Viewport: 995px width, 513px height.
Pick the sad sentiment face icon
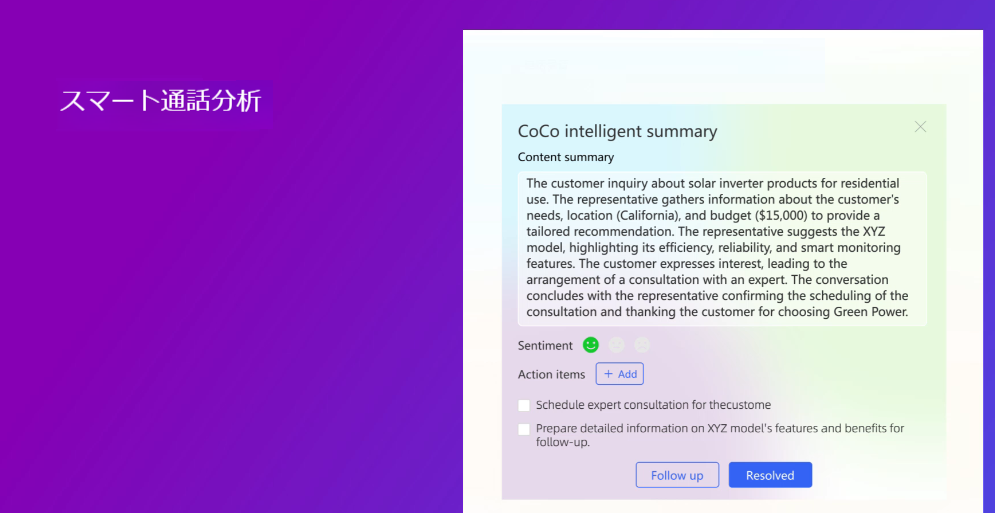click(x=642, y=345)
